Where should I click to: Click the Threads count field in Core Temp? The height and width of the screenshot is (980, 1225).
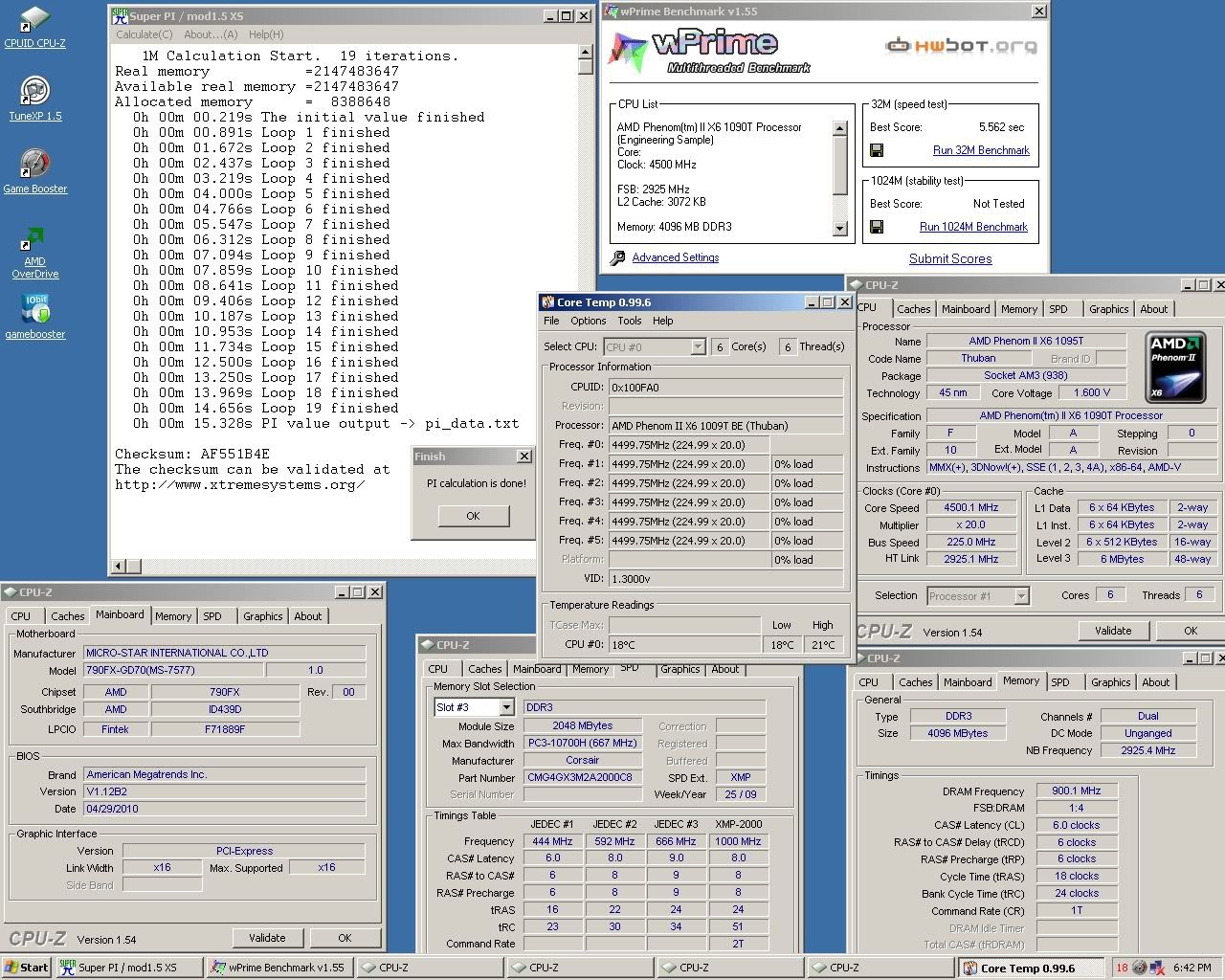pos(788,346)
